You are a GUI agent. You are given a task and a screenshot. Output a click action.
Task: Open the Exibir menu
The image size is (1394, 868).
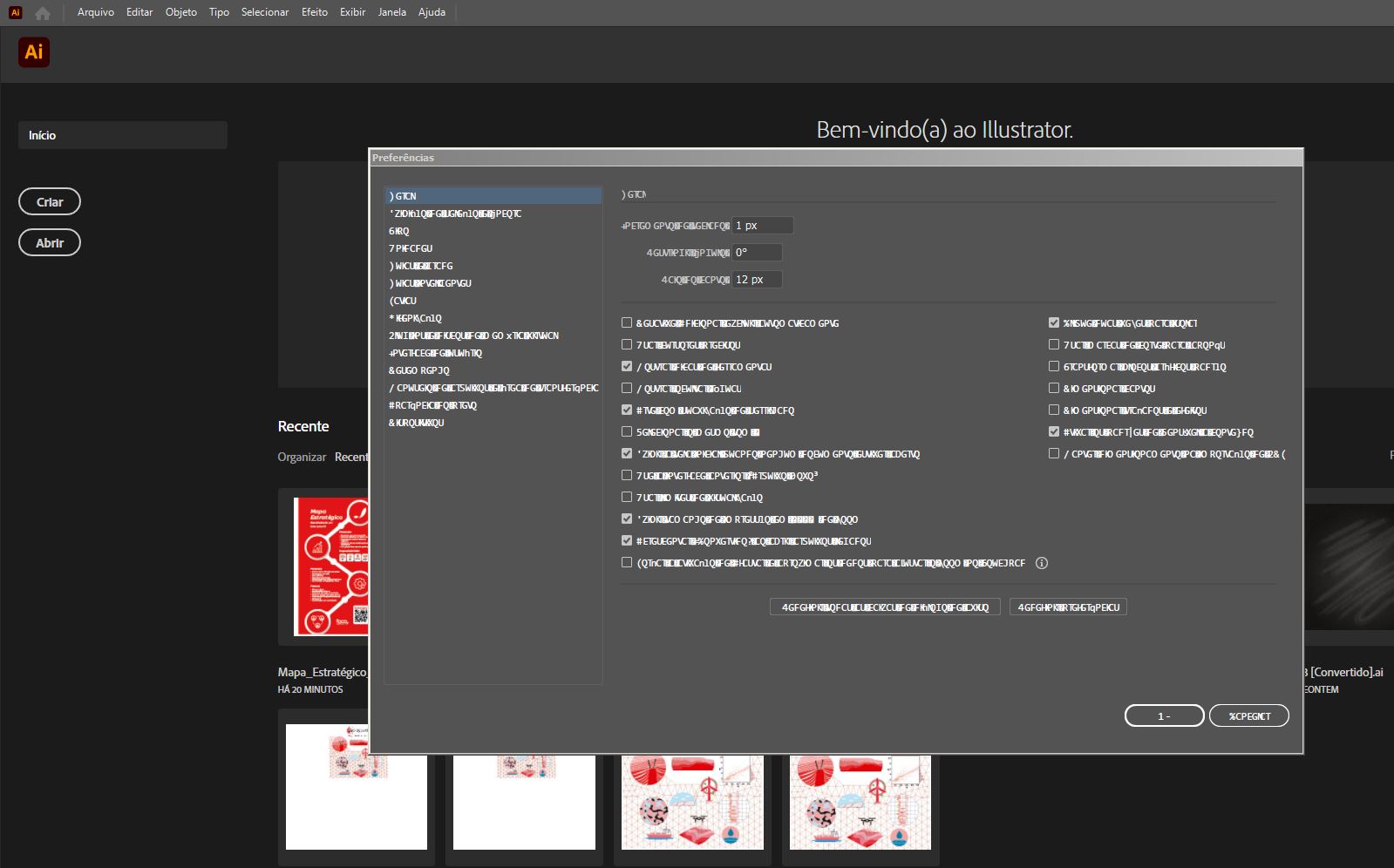(x=352, y=12)
